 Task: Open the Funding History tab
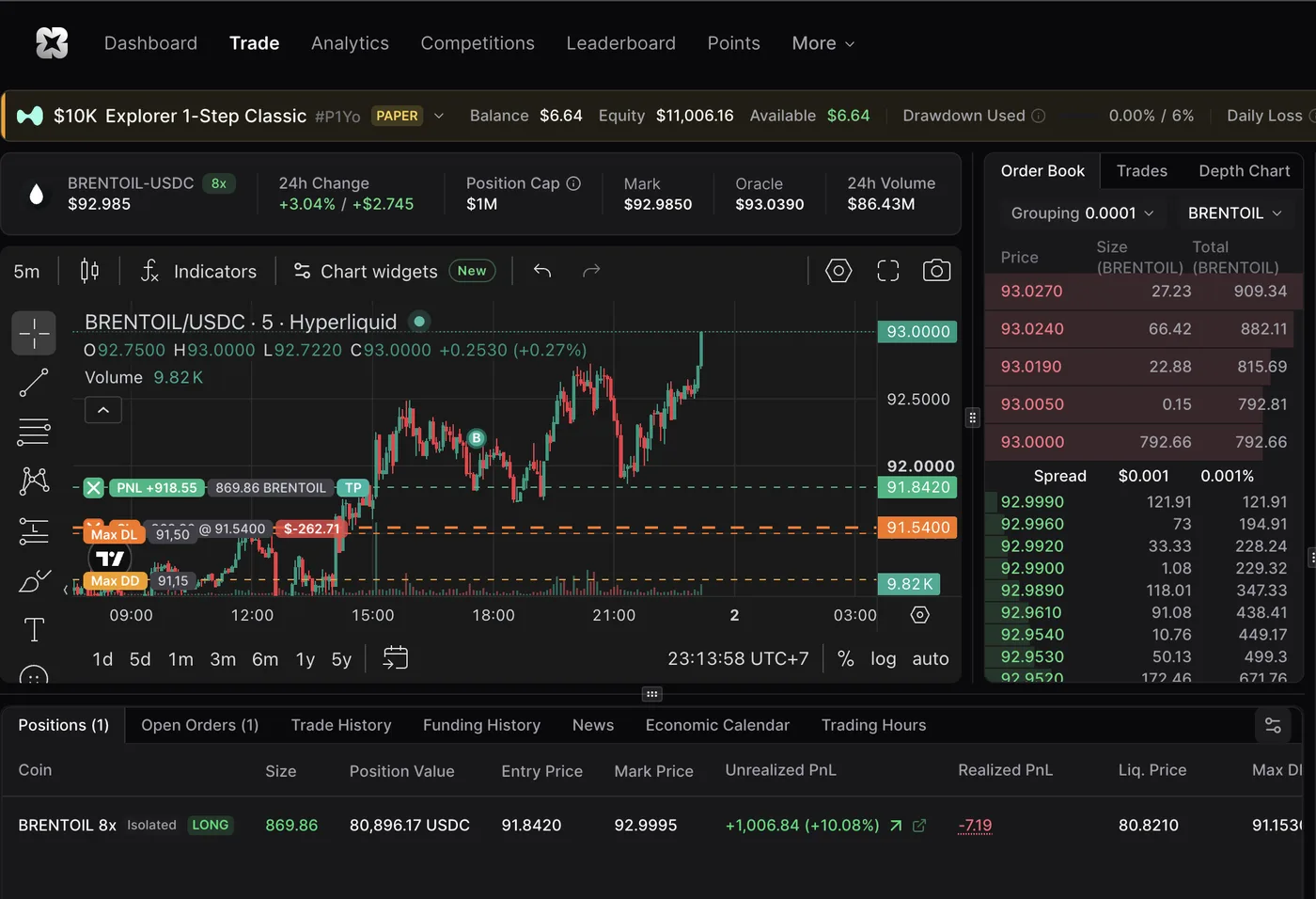coord(481,725)
